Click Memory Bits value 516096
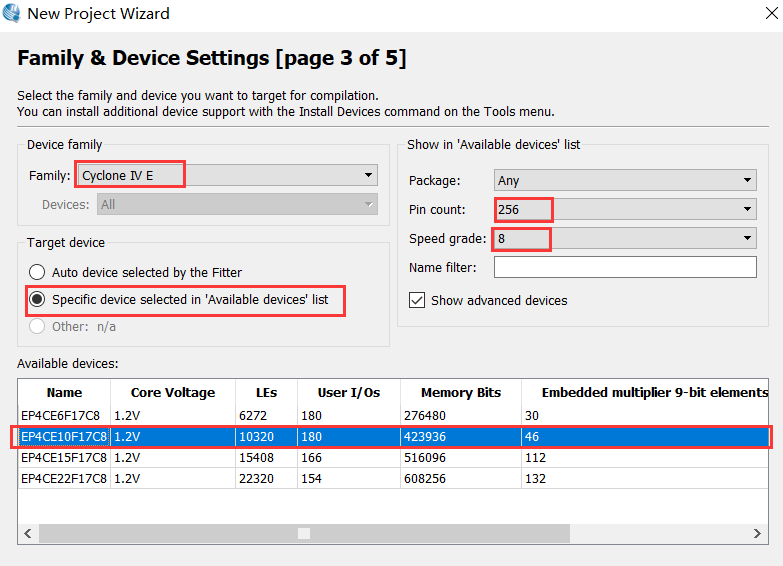 point(425,458)
